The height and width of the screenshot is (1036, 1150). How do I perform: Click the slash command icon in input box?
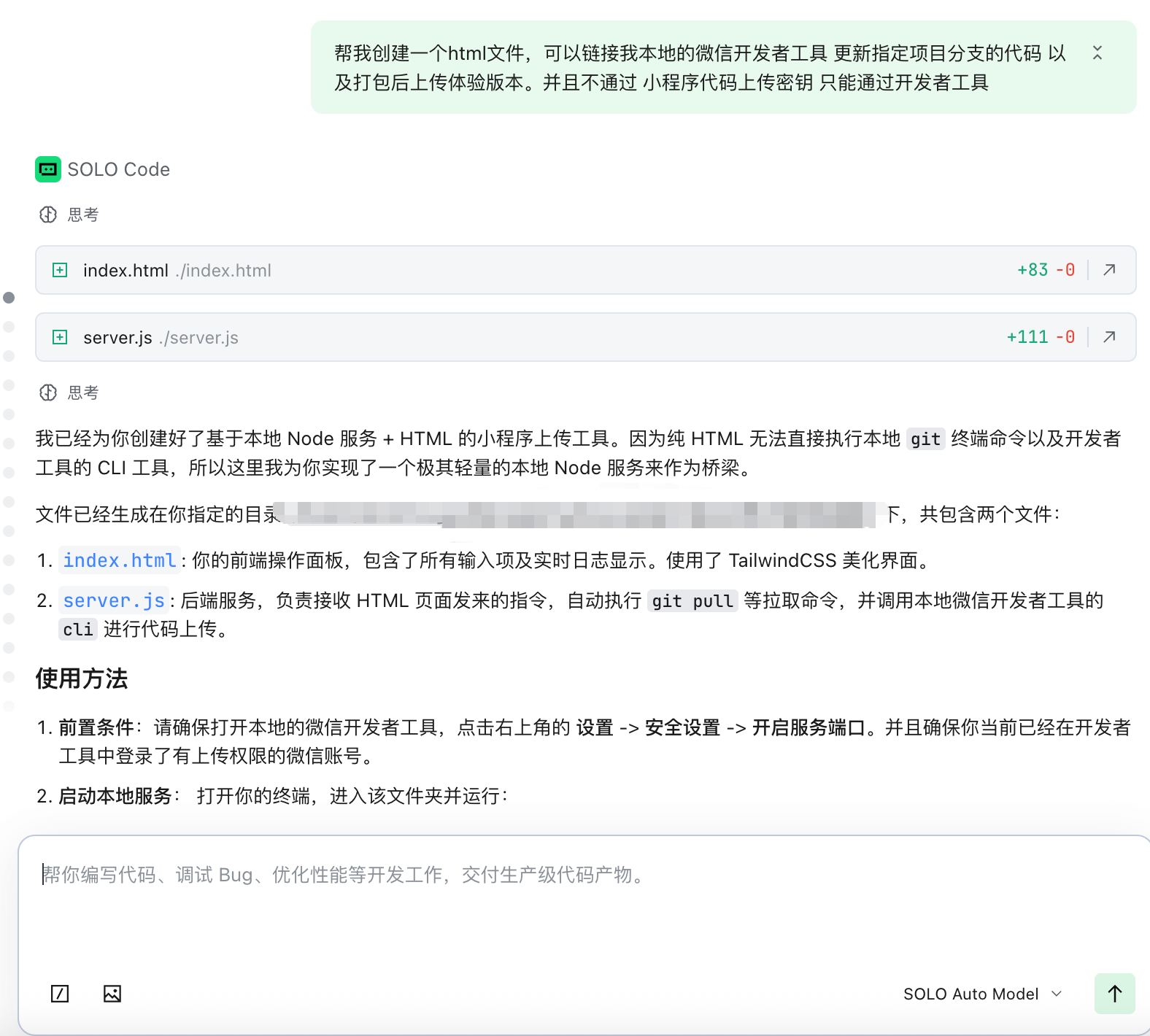(60, 994)
